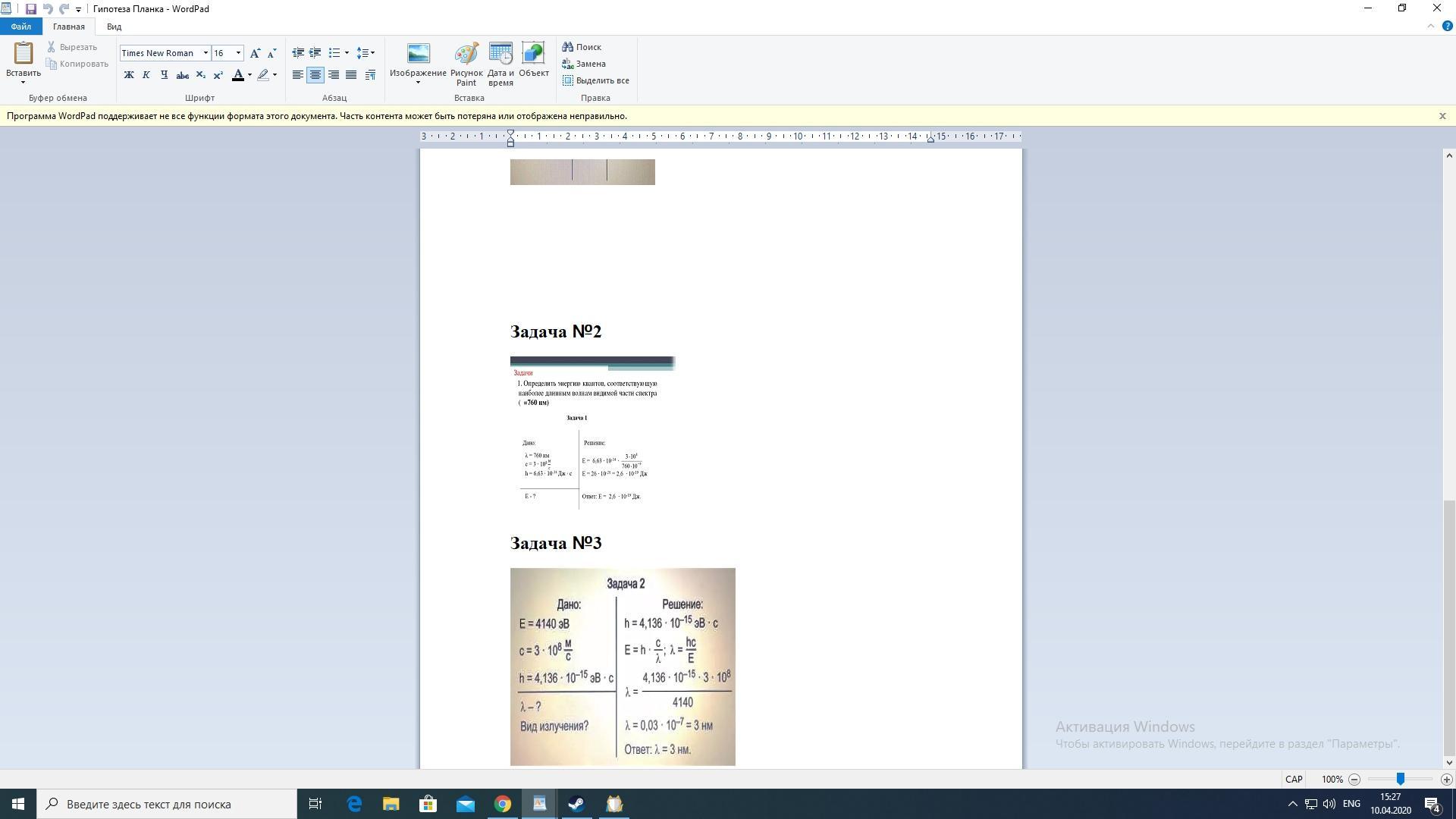Click the Задача 2 image in the document

622,666
